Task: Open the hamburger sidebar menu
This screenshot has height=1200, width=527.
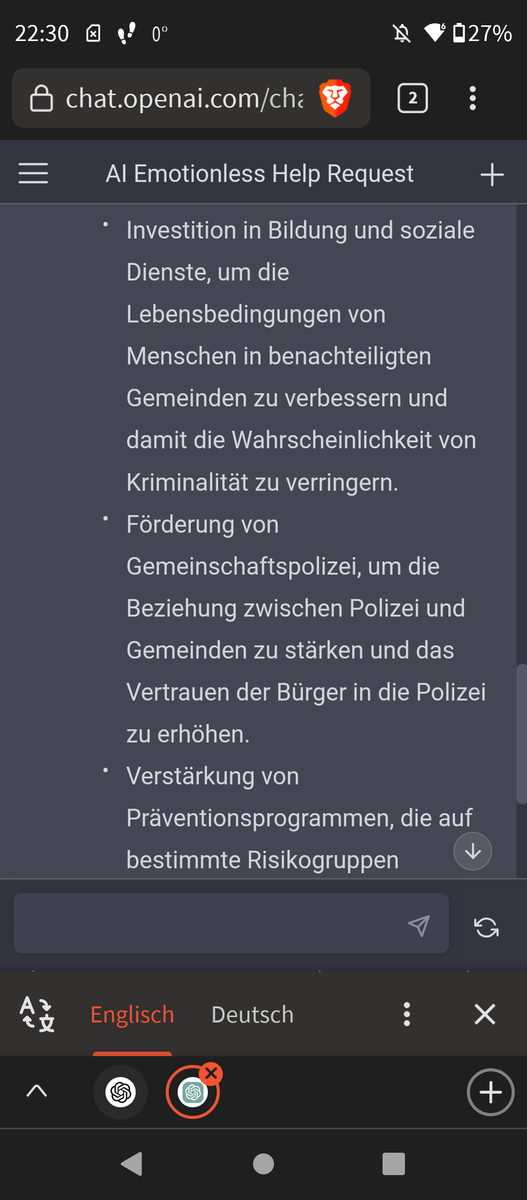Action: [33, 174]
